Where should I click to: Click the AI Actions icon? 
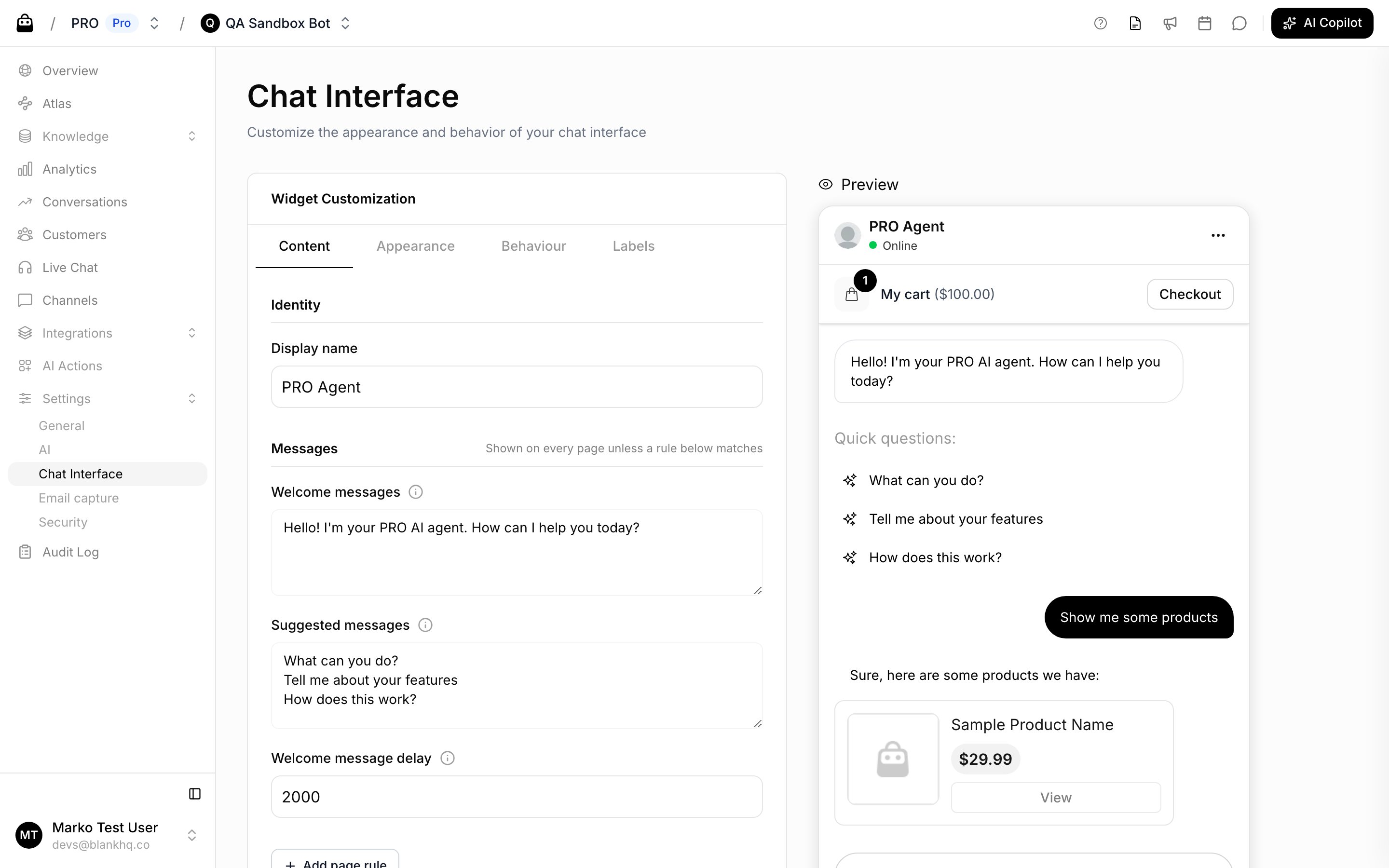tap(25, 366)
